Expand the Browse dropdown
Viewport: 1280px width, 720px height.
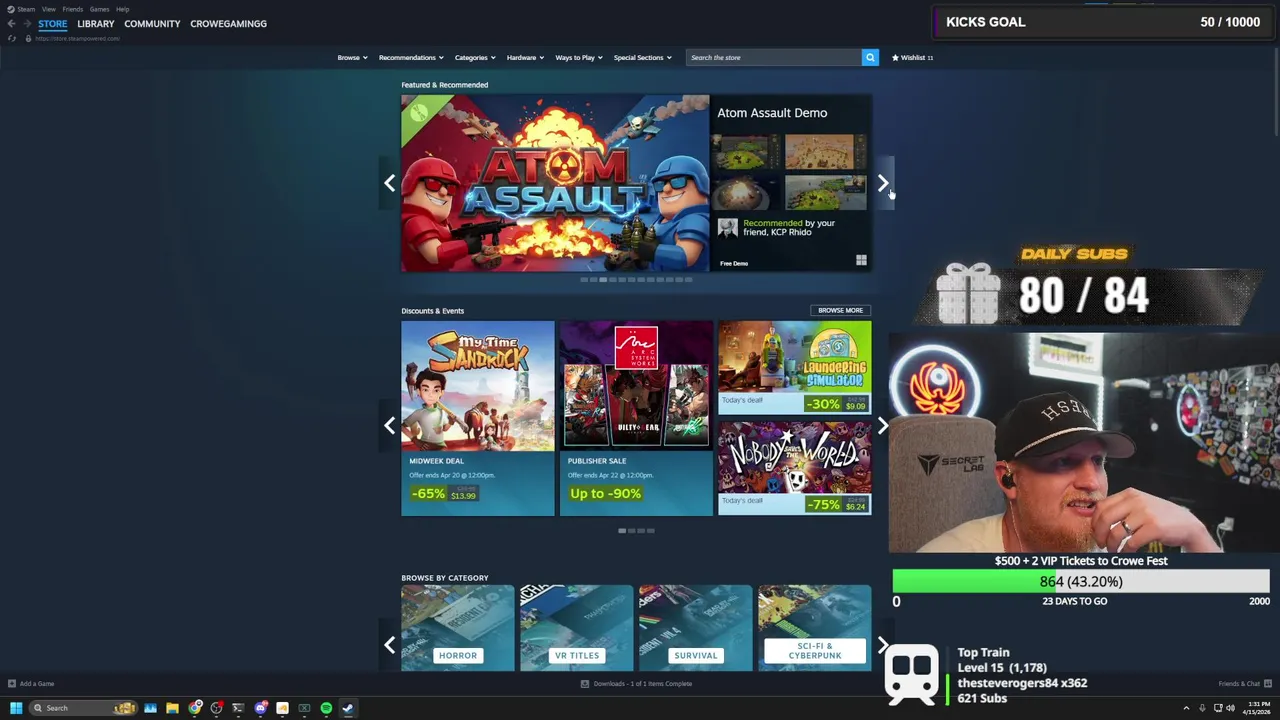pyautogui.click(x=352, y=57)
